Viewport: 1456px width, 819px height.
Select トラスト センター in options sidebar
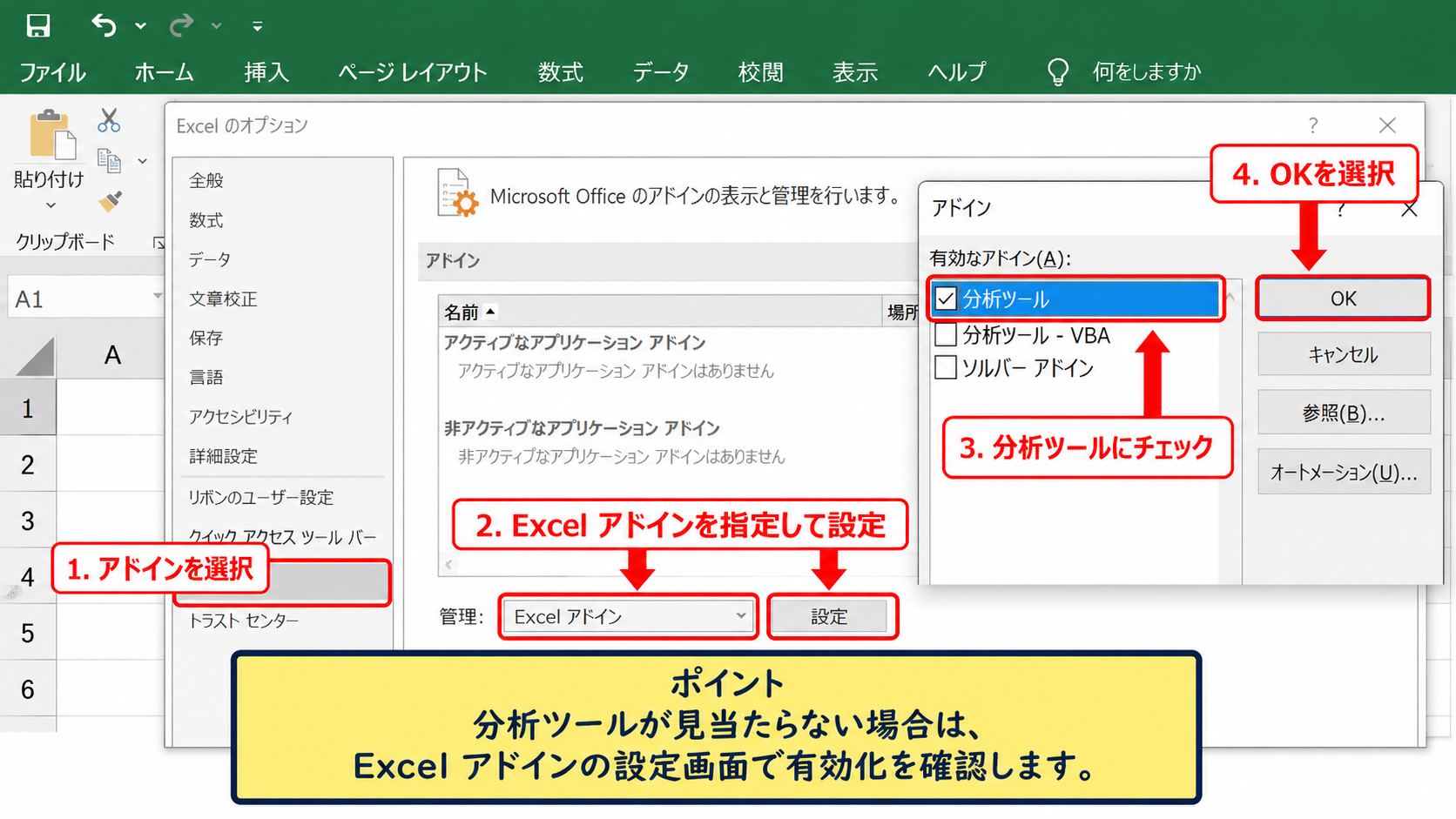(244, 621)
